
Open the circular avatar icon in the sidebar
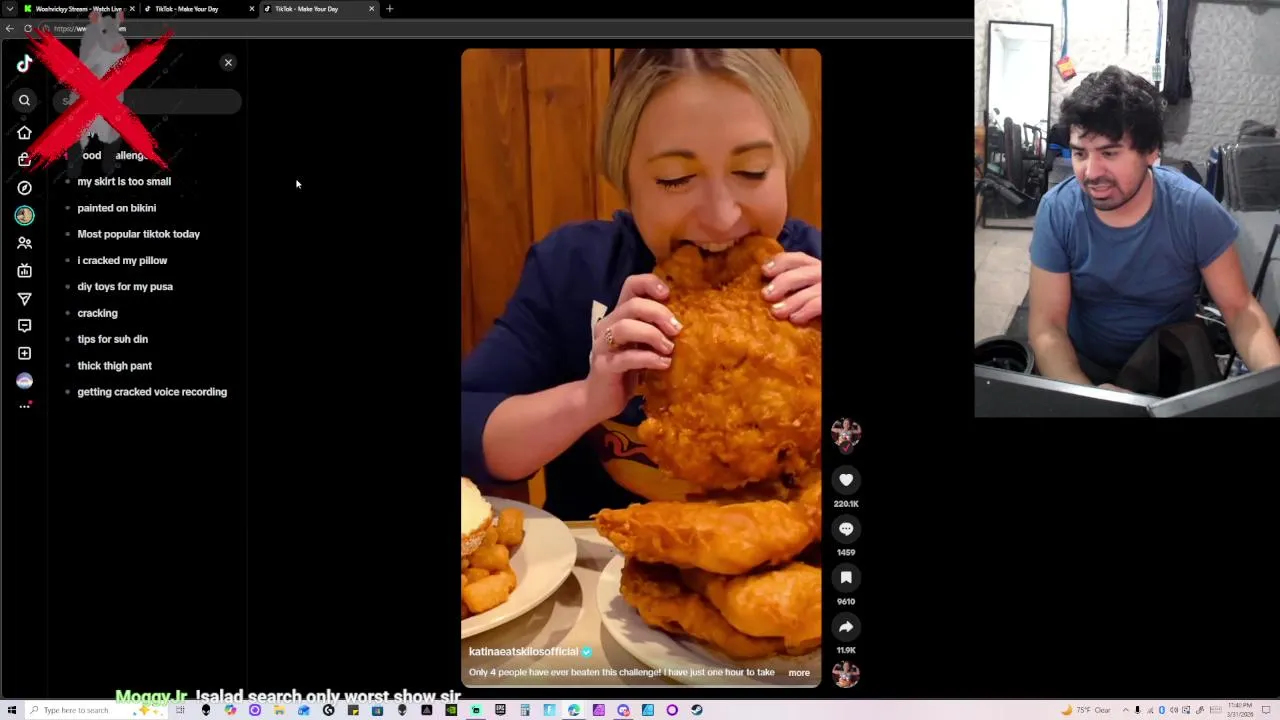pos(24,215)
